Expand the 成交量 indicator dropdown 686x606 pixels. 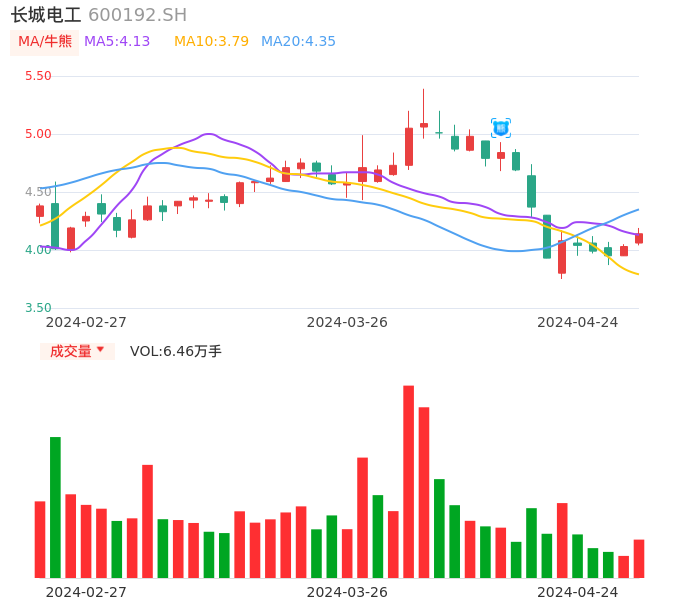click(x=77, y=351)
